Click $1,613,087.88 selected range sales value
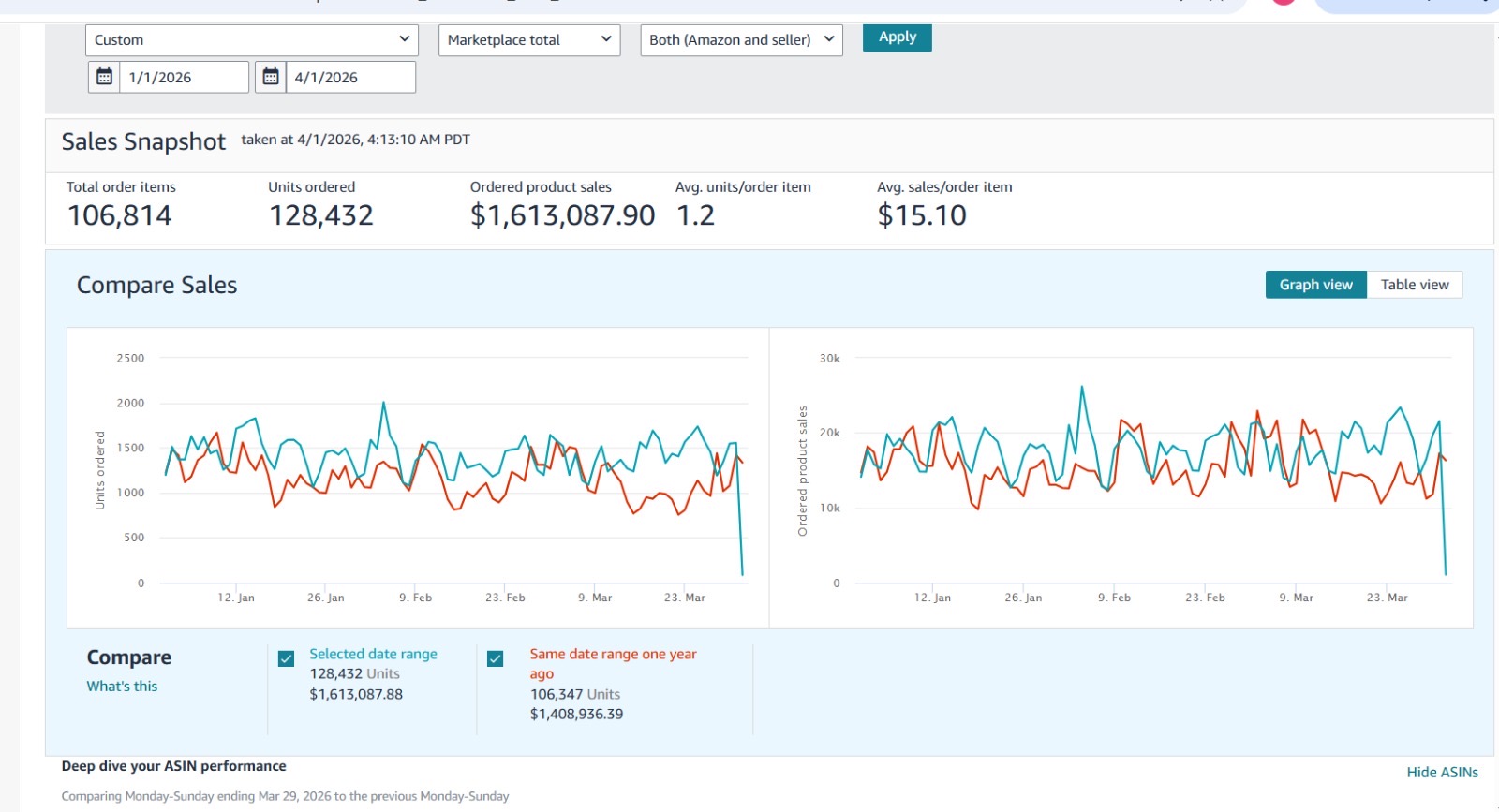Image resolution: width=1499 pixels, height=812 pixels. pyautogui.click(x=356, y=694)
